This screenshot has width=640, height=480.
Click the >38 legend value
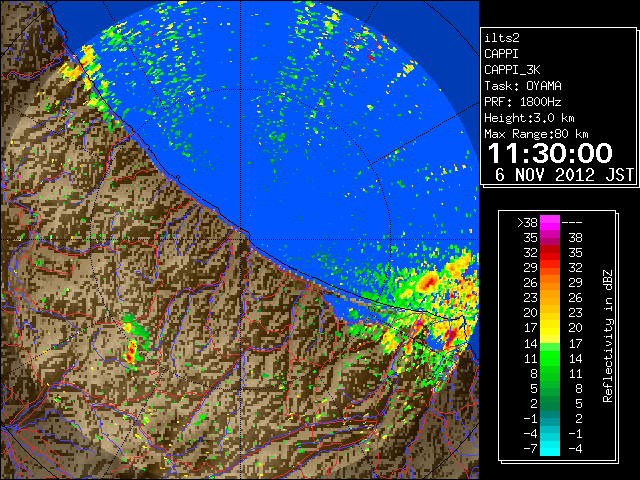[527, 223]
